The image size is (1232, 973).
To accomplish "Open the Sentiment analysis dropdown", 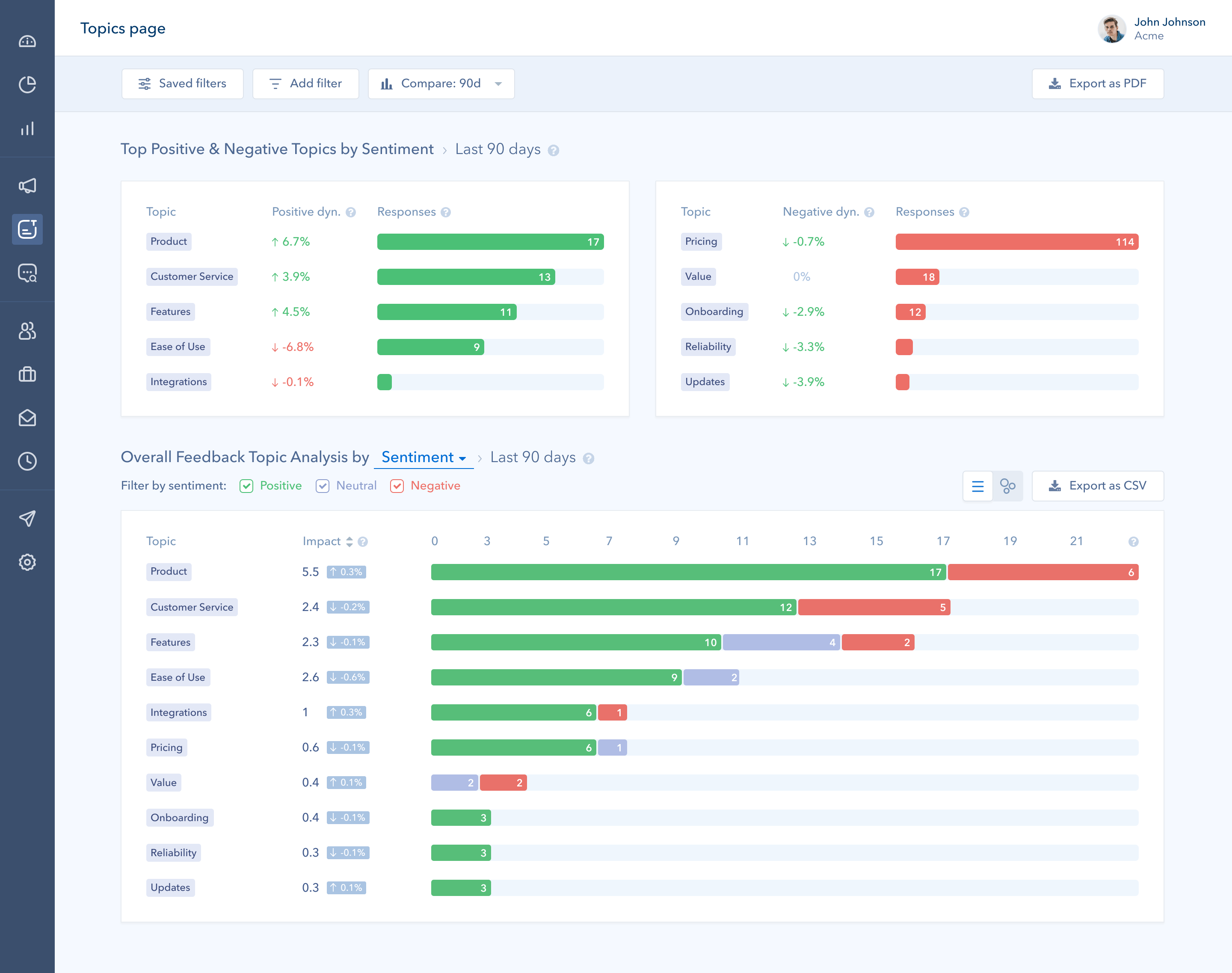I will pyautogui.click(x=423, y=457).
